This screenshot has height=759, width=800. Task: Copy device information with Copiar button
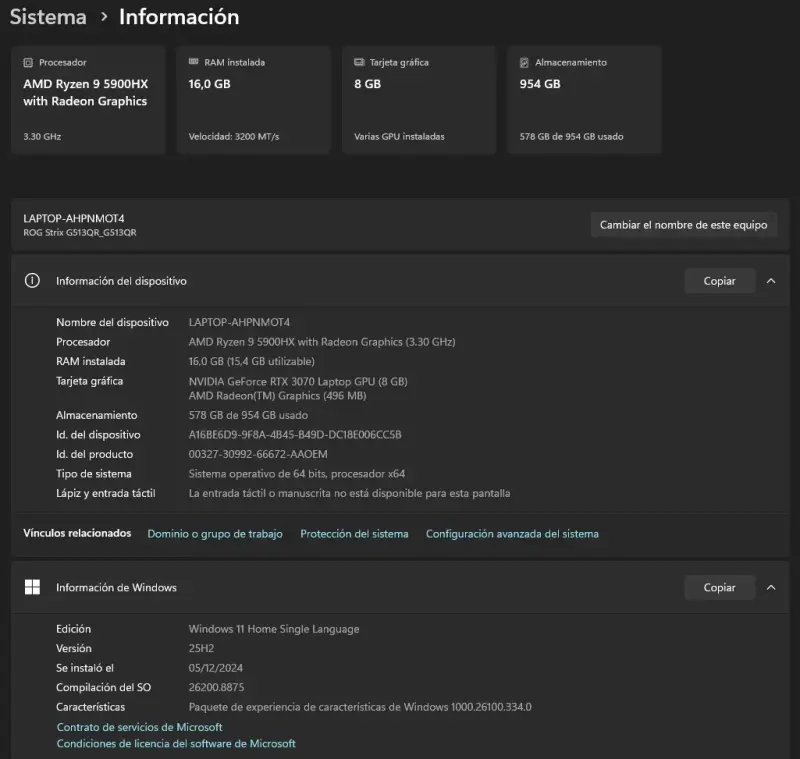[719, 281]
